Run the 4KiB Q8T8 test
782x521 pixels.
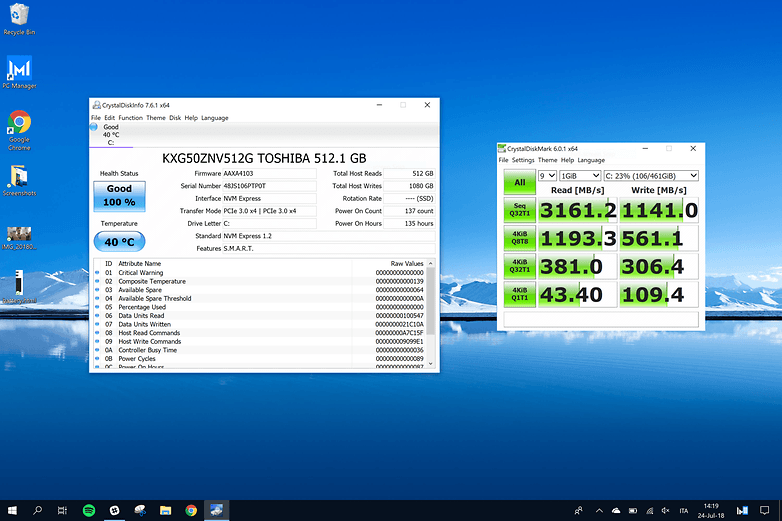(519, 238)
